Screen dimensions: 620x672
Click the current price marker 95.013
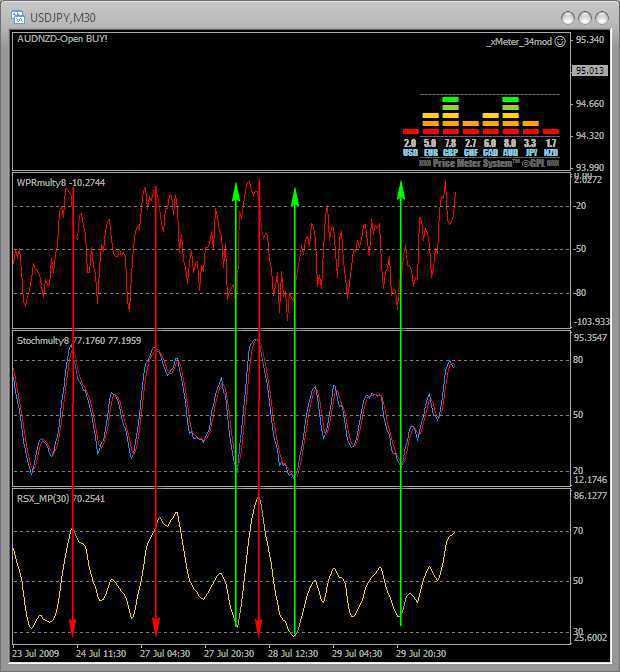(x=588, y=71)
